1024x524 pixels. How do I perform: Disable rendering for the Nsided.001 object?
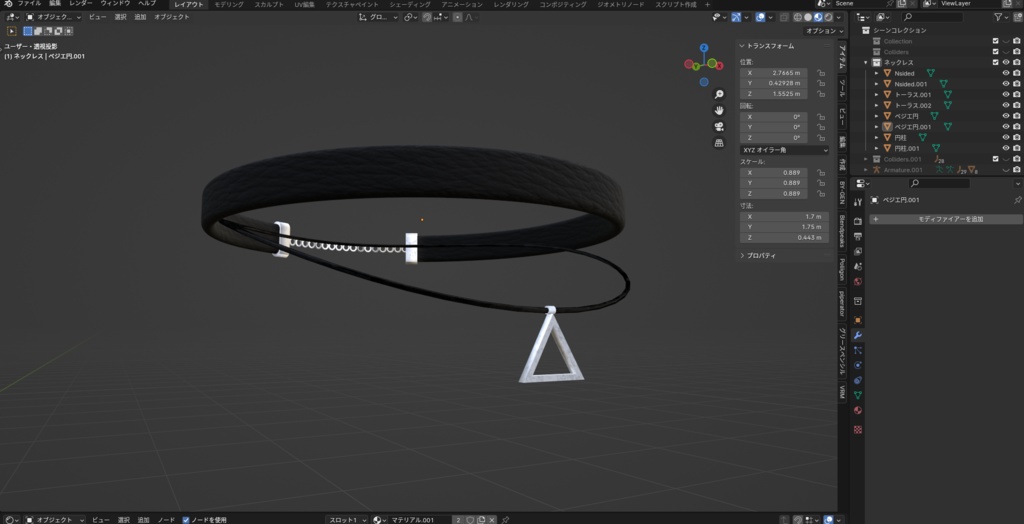1017,84
